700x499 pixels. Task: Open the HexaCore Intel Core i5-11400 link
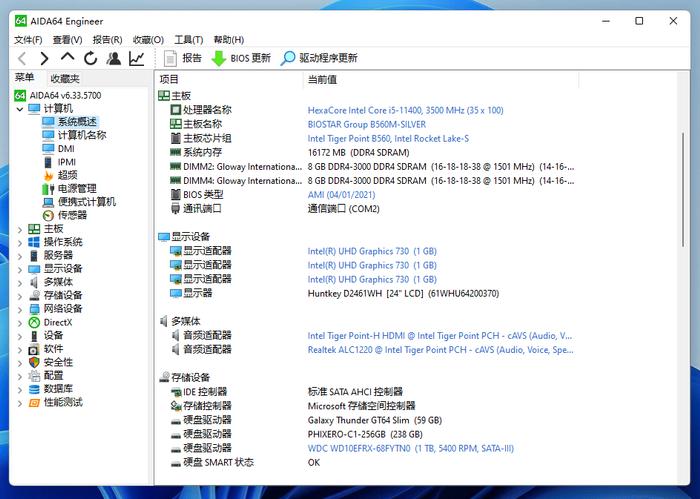point(405,110)
